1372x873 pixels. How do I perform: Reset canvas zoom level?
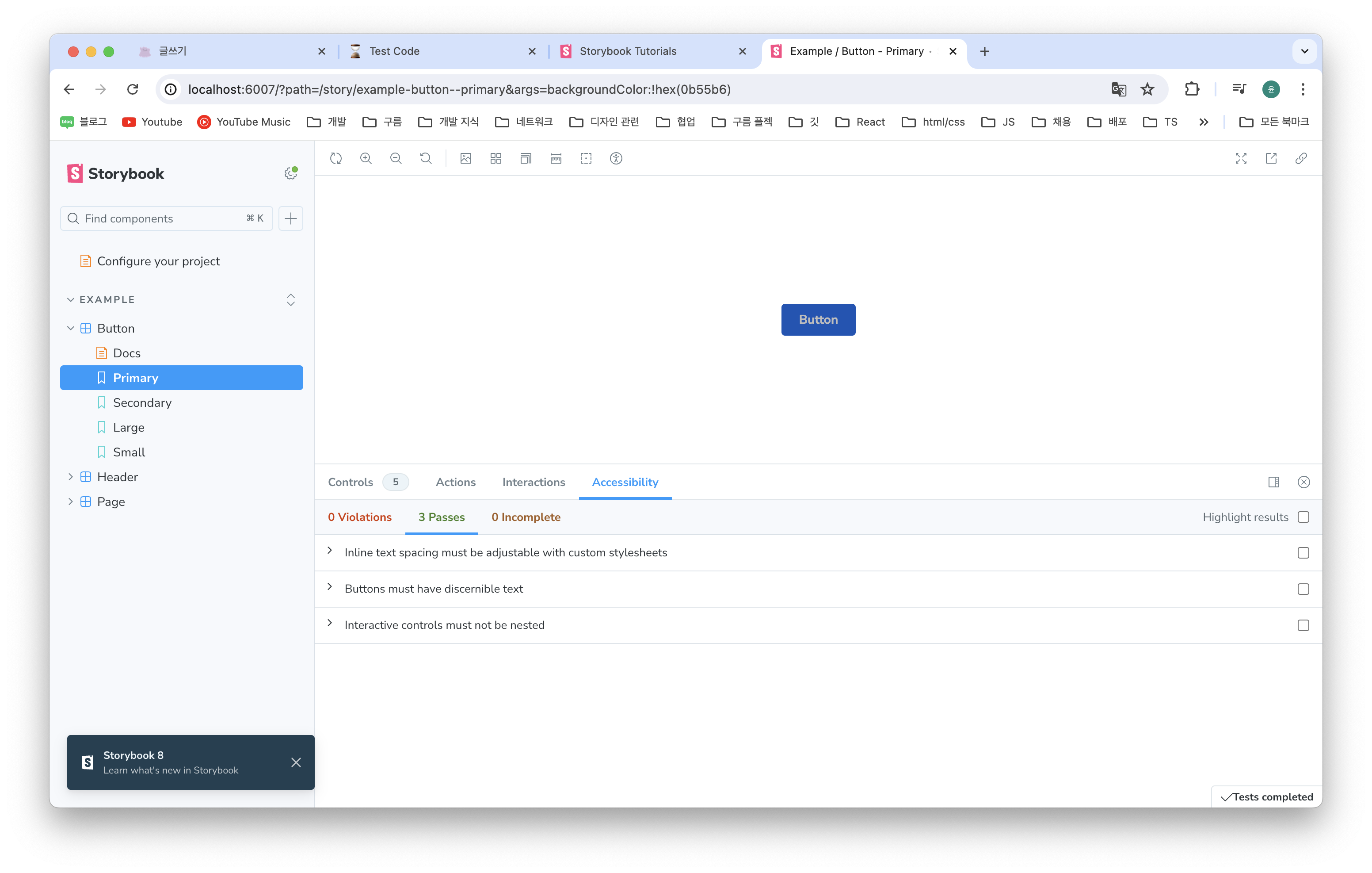pos(426,158)
